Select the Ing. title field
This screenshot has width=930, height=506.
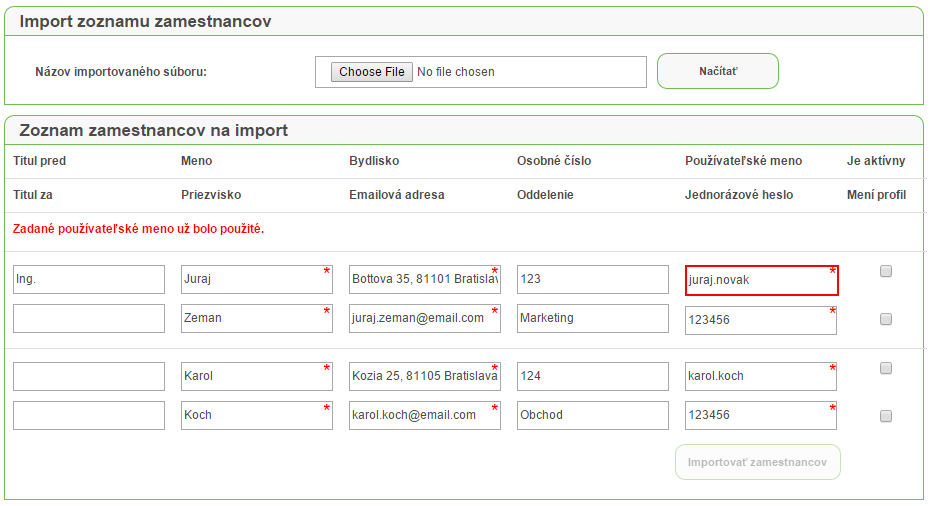[89, 279]
